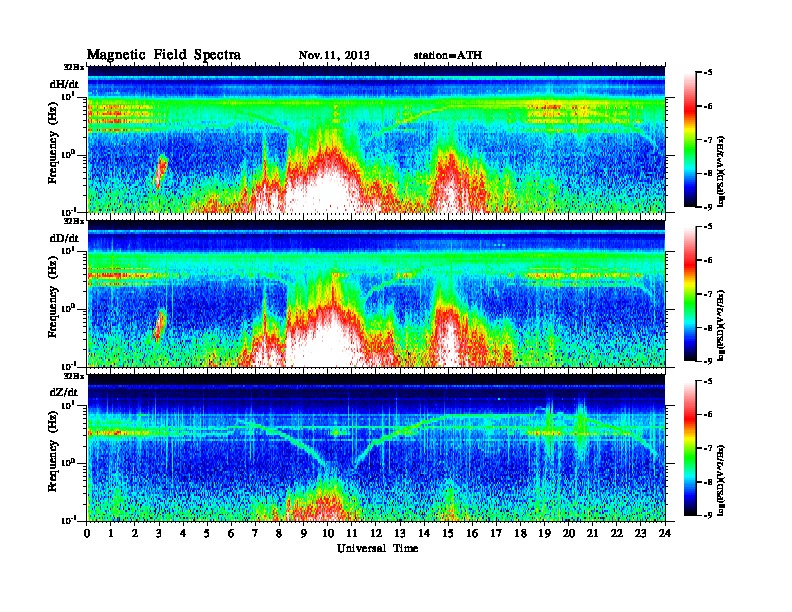This screenshot has width=792, height=612.
Task: Click the x-axis tick label "11"
Action: (352, 533)
